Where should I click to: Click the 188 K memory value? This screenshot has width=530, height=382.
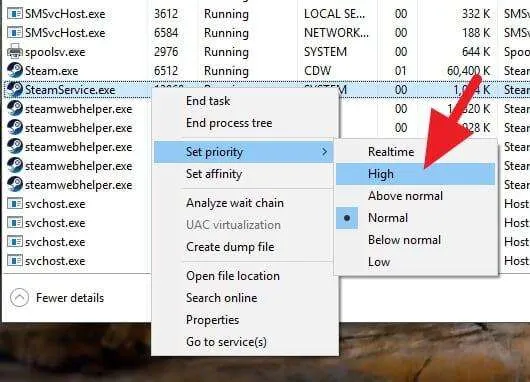(x=476, y=33)
